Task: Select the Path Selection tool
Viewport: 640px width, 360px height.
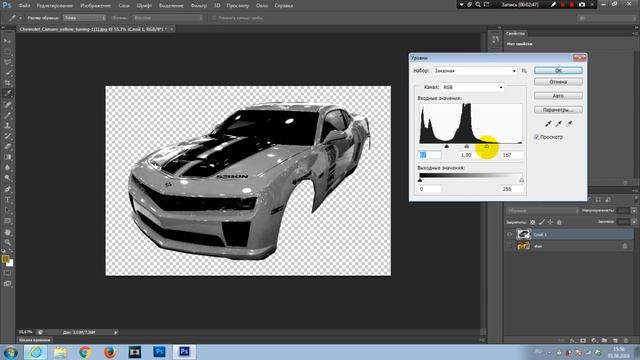Action: pos(7,210)
